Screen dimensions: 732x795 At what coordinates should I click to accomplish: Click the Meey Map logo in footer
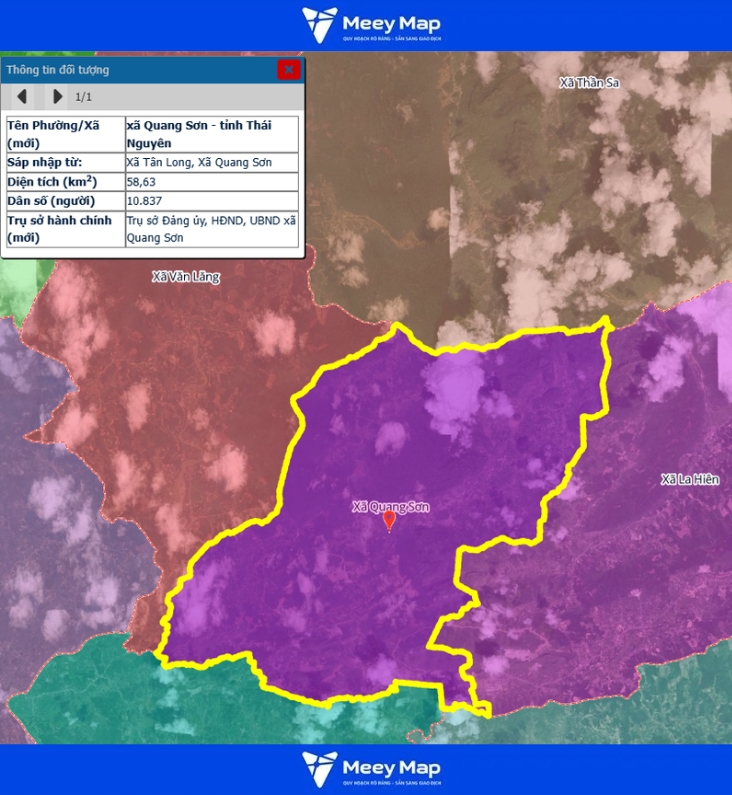point(371,769)
